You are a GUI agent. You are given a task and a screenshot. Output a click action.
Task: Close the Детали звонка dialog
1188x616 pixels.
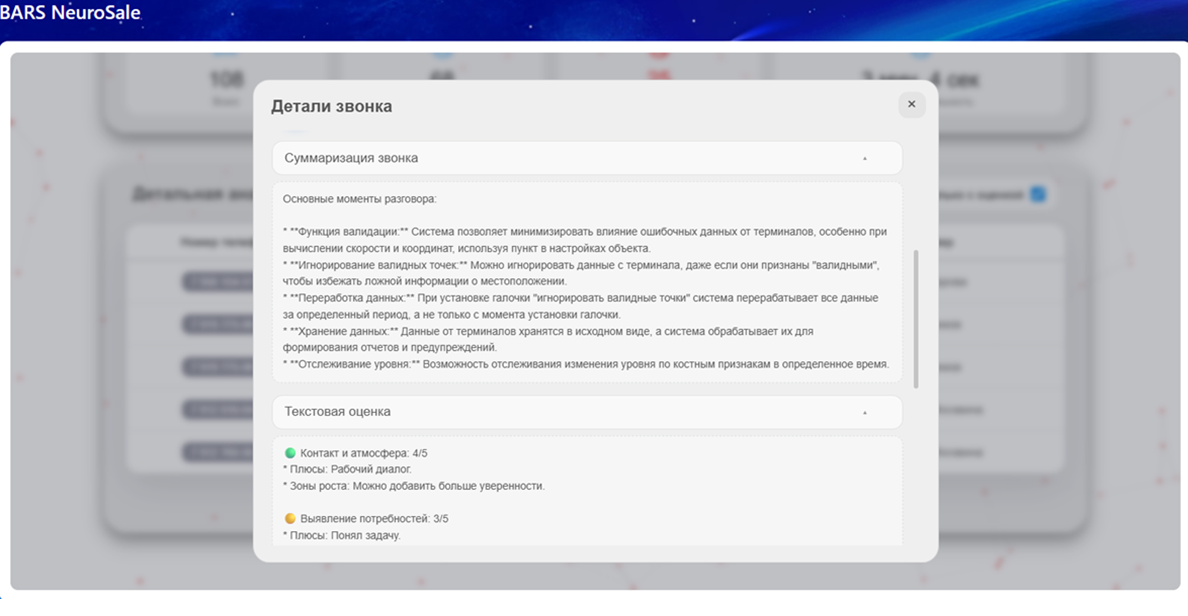click(x=911, y=105)
